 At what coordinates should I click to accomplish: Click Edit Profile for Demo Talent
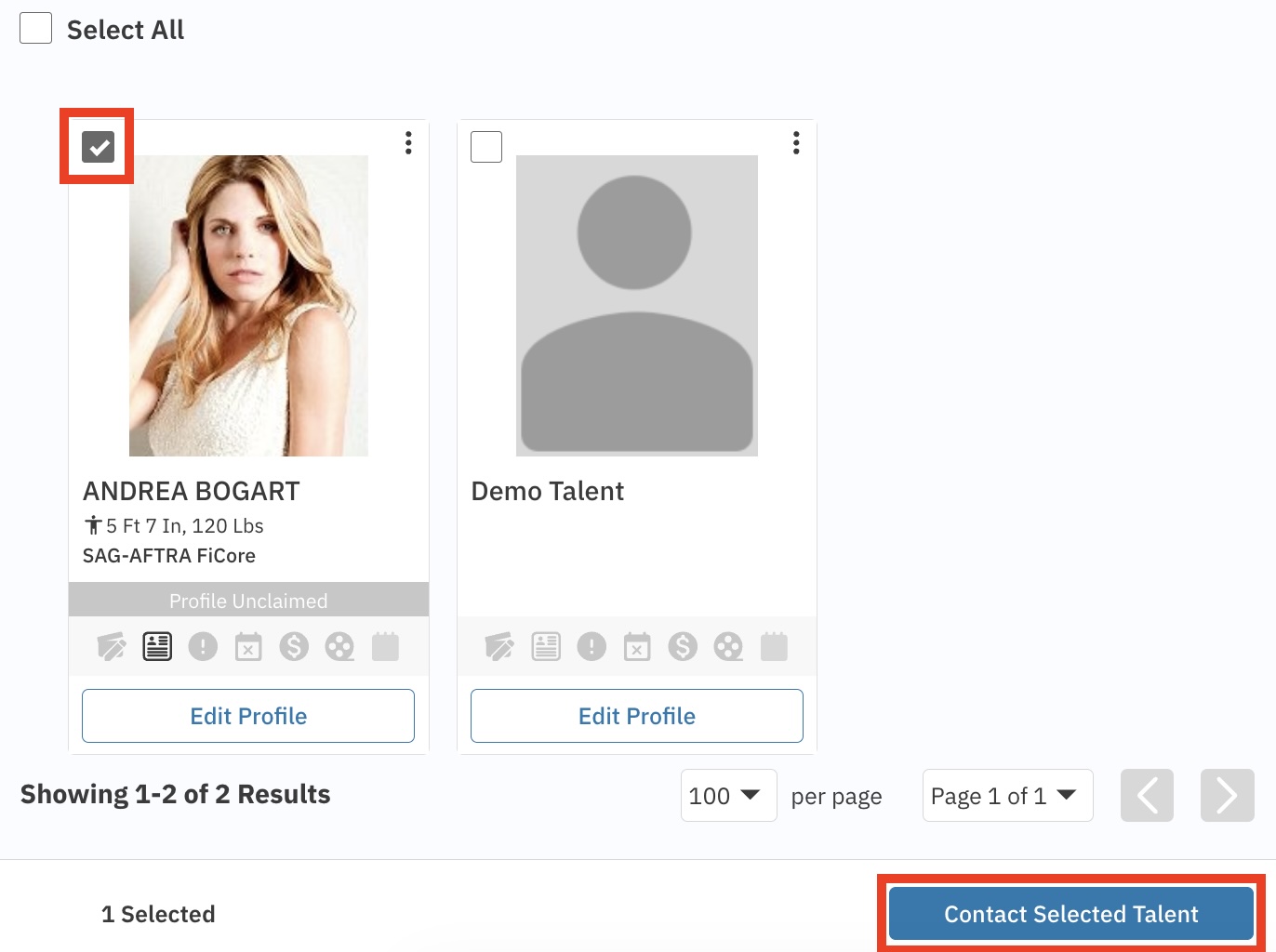click(637, 716)
